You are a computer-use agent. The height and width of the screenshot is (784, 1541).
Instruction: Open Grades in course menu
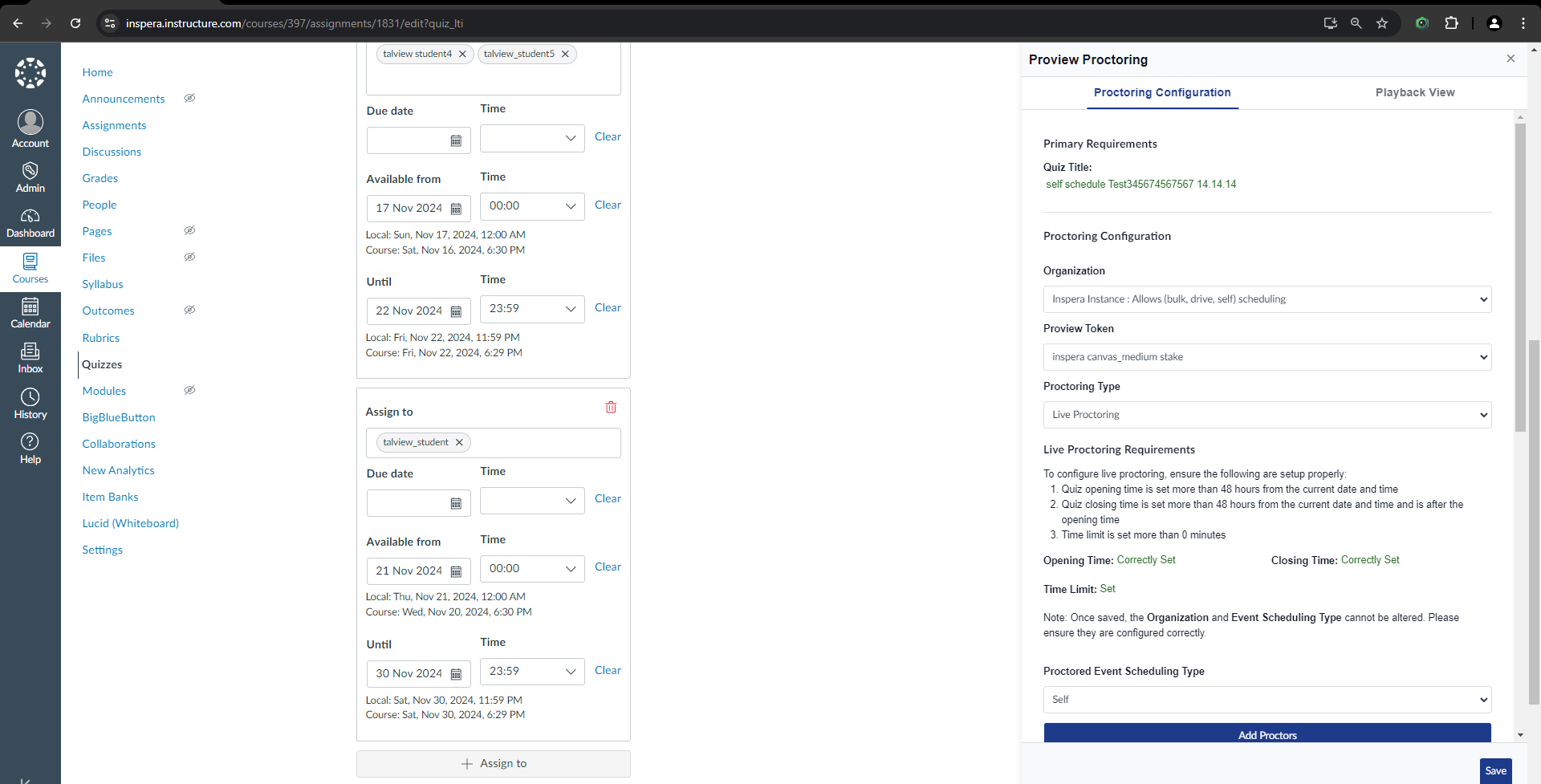tap(100, 178)
